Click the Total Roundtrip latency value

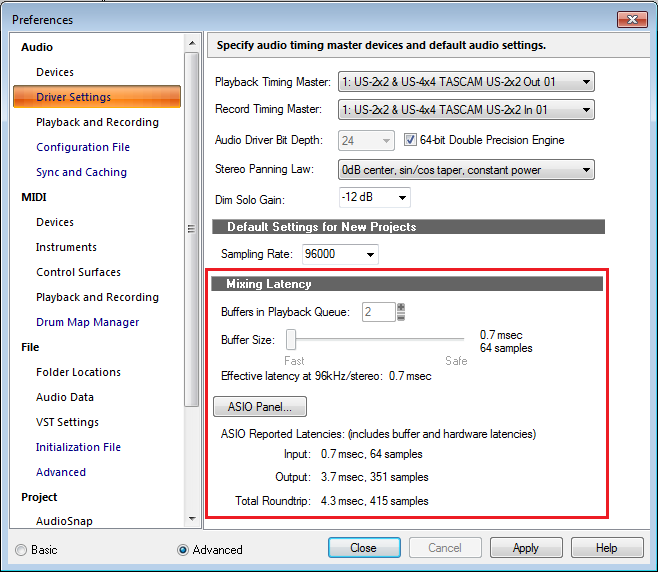pos(374,501)
